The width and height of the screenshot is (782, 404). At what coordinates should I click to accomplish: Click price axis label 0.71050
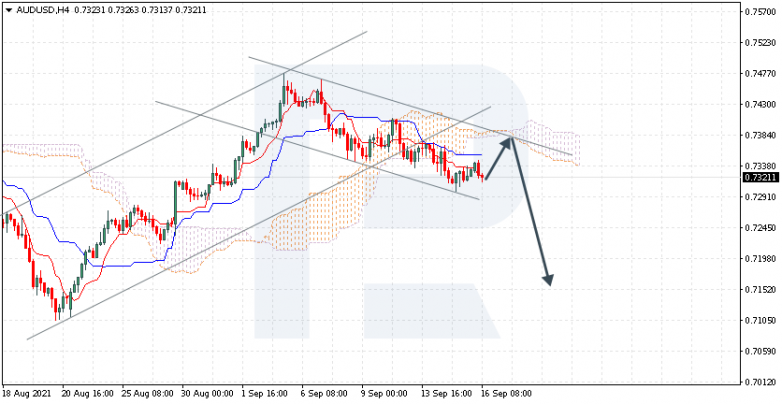(x=761, y=321)
